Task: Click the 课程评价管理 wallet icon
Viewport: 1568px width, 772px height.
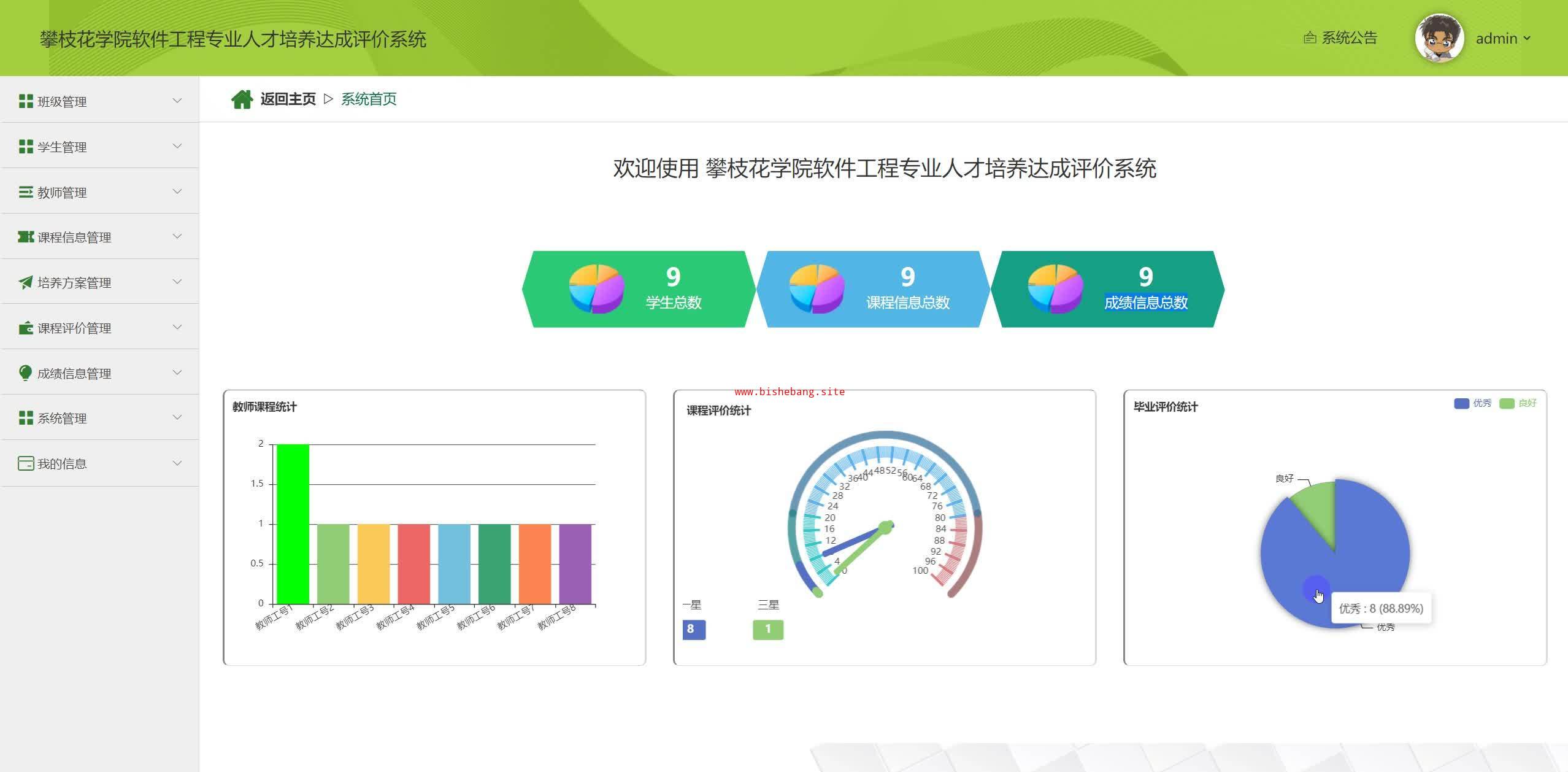Action: (26, 328)
